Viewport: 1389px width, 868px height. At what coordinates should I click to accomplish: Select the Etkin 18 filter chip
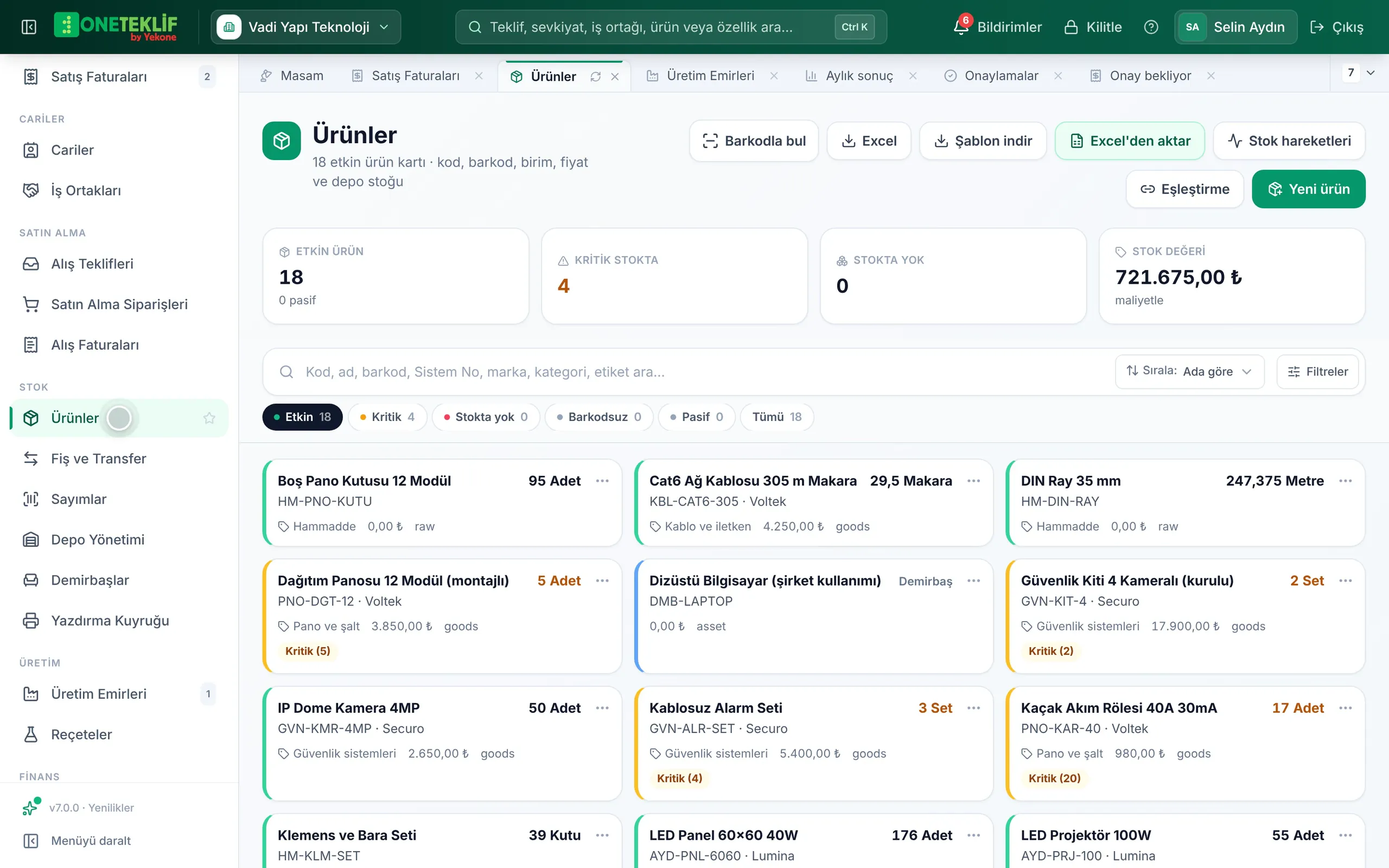[x=302, y=417]
